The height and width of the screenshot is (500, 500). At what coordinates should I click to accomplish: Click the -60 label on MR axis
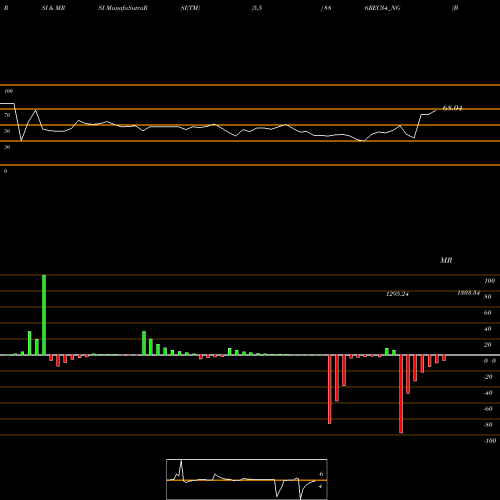click(x=488, y=409)
